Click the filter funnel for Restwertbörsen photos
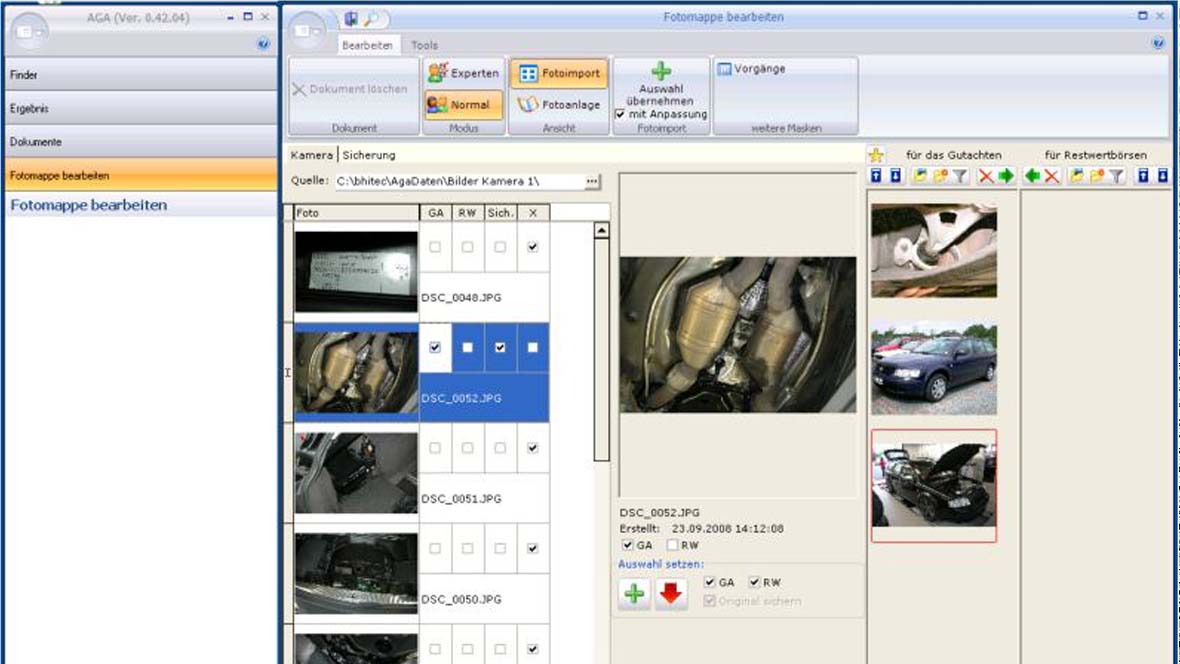 [1117, 176]
